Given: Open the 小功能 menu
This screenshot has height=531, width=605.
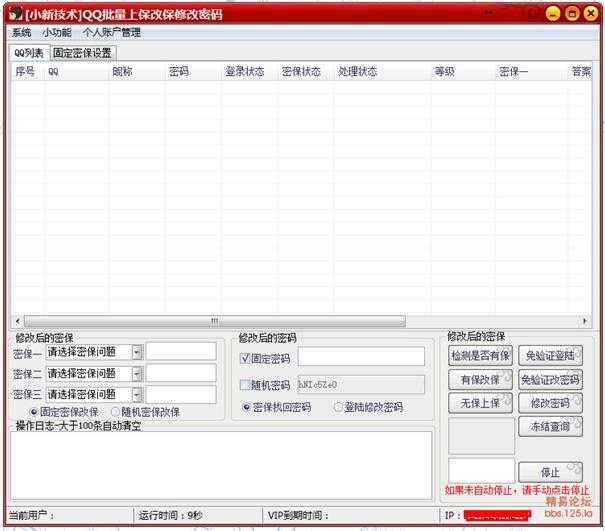Looking at the screenshot, I should pyautogui.click(x=57, y=33).
